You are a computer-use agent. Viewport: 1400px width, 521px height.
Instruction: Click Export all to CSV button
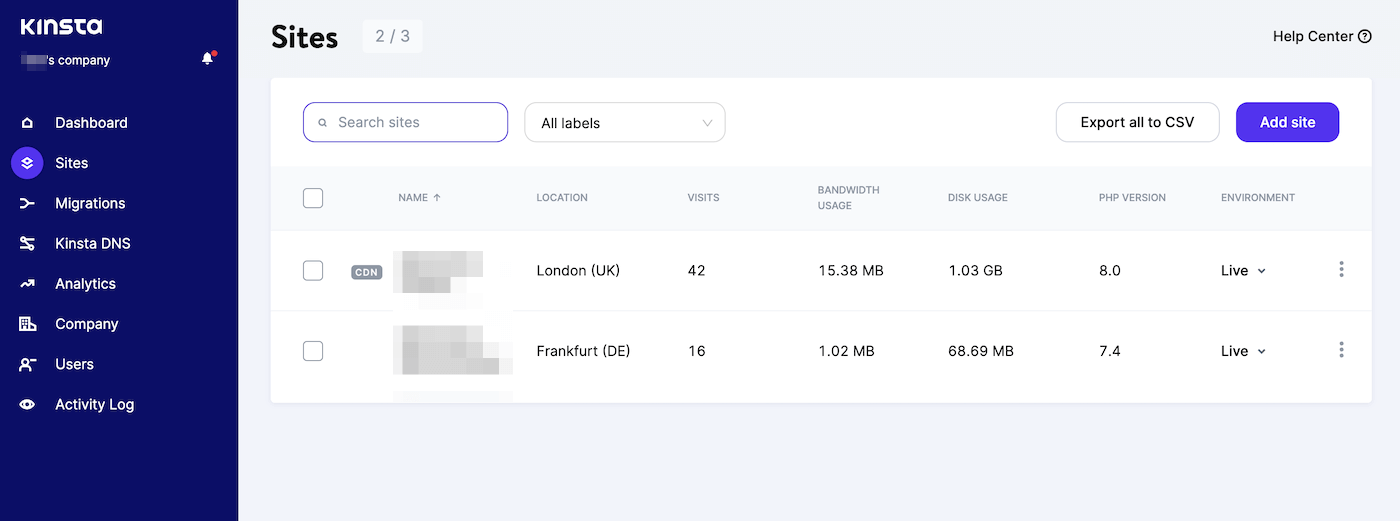coord(1137,122)
